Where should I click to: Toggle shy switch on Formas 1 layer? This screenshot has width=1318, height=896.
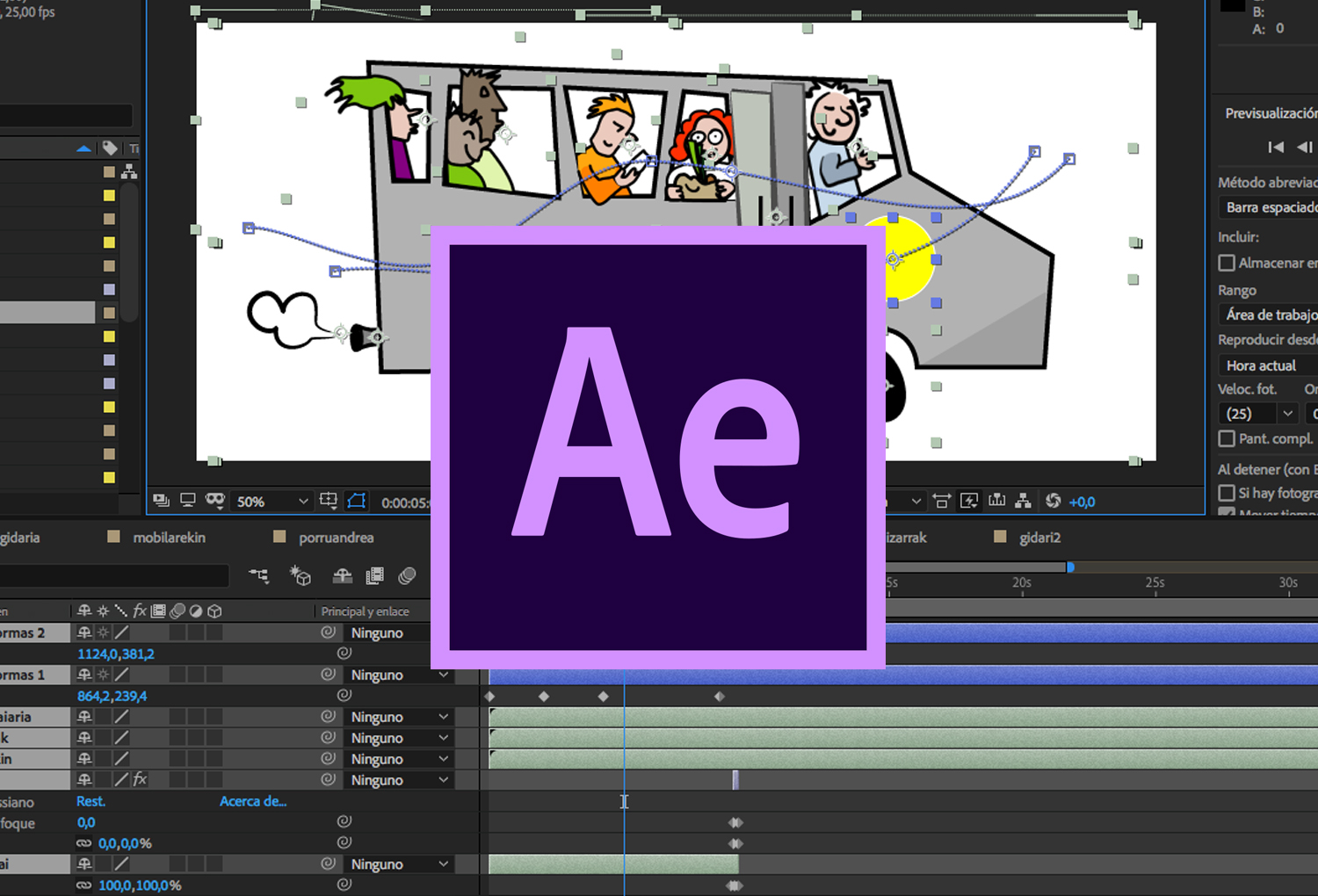pyautogui.click(x=84, y=675)
